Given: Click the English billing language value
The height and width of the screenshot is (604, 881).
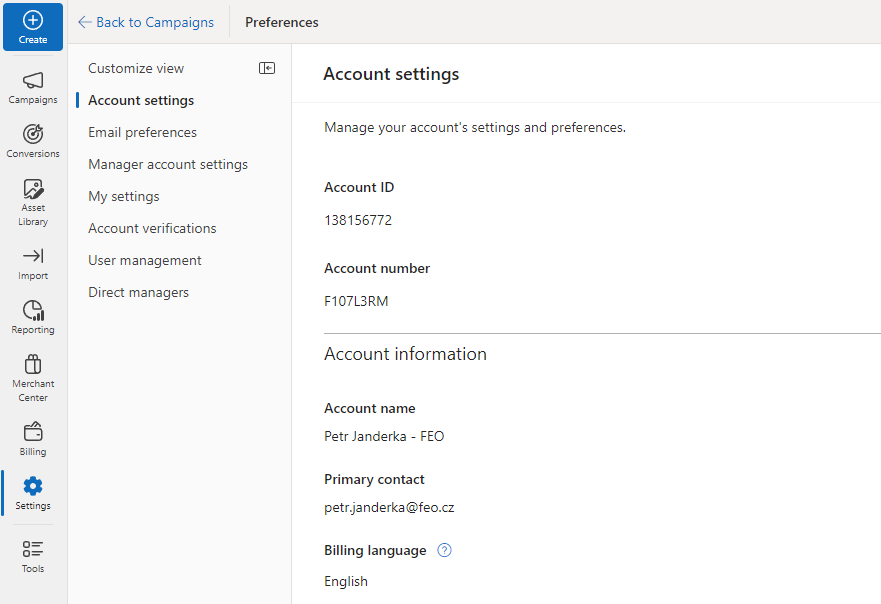Looking at the screenshot, I should [346, 581].
